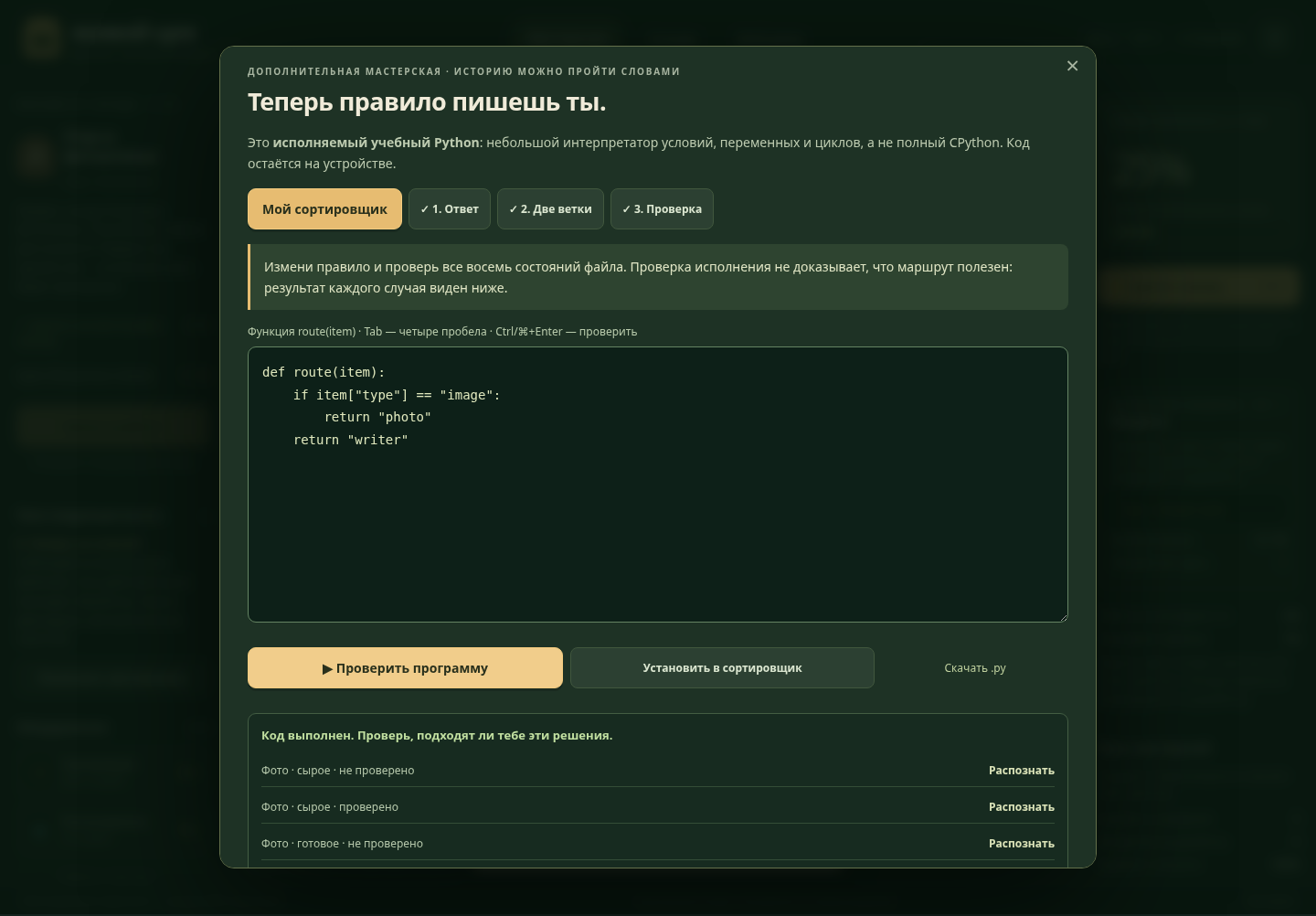Click the row label «Фото · сырое · проверено»

coord(330,807)
